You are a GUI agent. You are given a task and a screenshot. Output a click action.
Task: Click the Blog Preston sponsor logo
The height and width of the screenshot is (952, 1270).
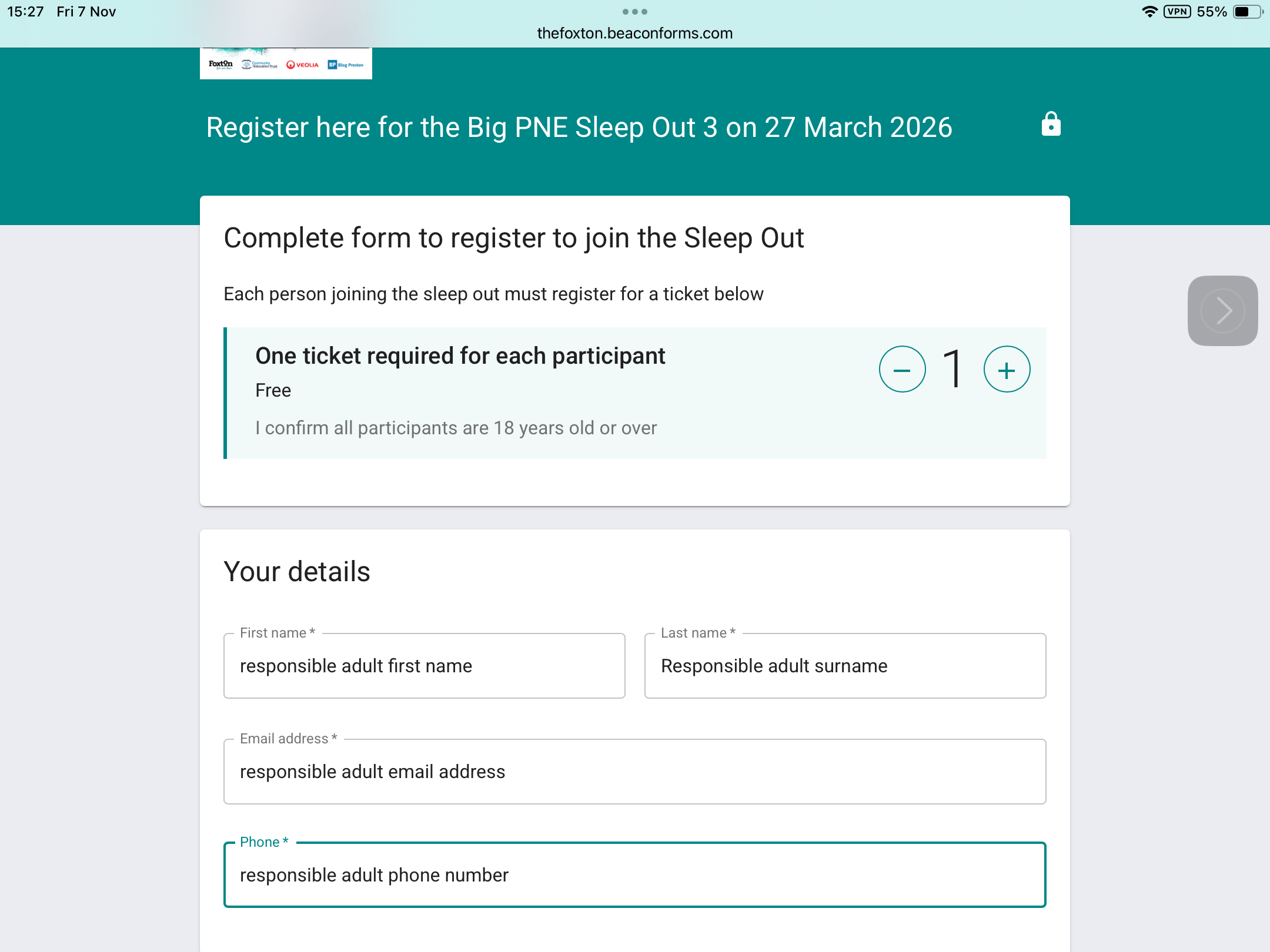(346, 65)
